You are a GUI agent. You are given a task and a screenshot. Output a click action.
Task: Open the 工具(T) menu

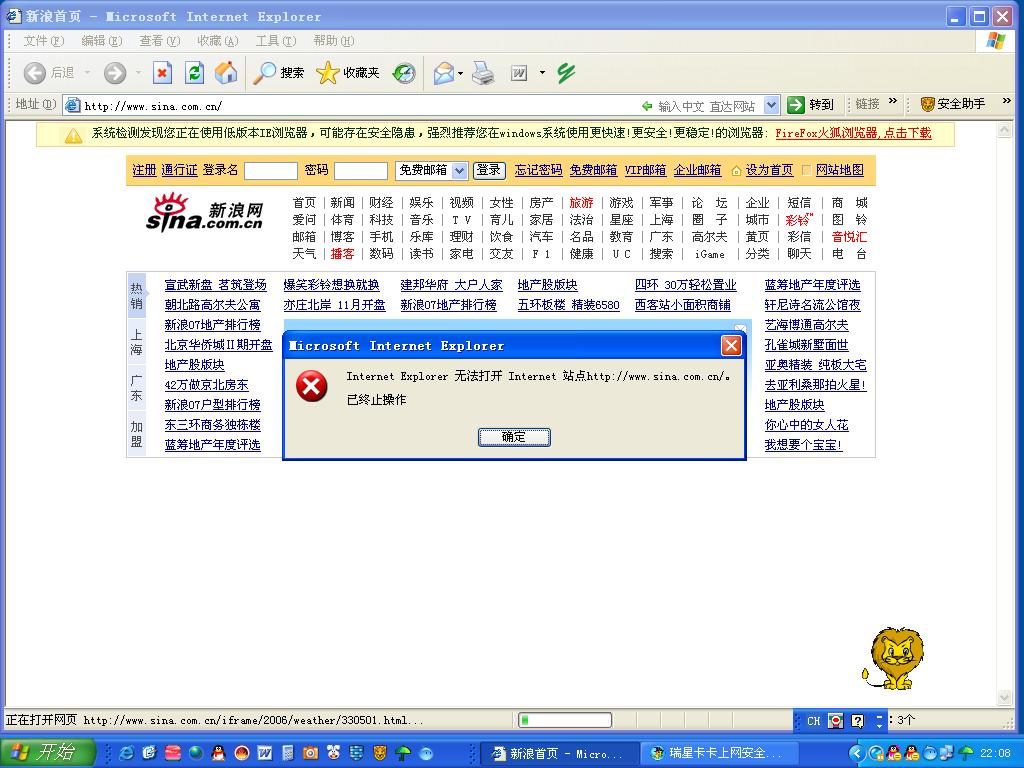click(x=276, y=40)
